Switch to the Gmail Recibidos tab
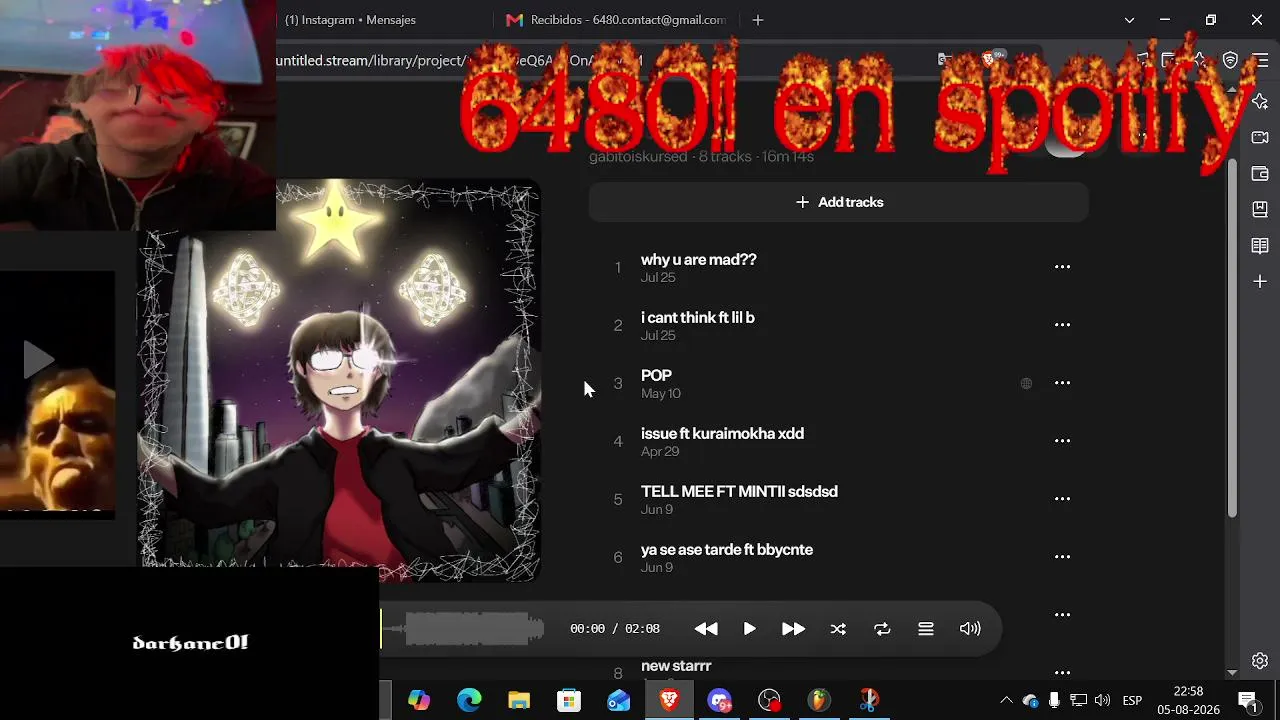Screen dimensions: 1280x720 point(615,20)
